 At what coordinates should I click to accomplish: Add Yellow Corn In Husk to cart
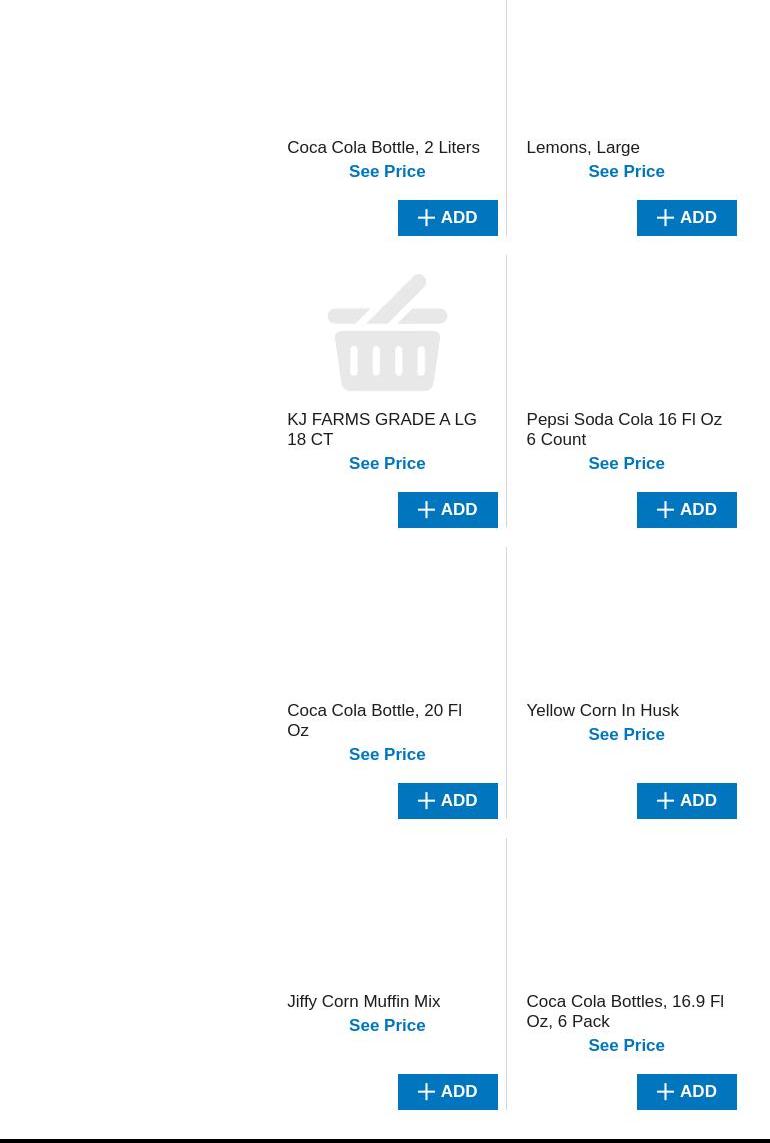coord(686,801)
